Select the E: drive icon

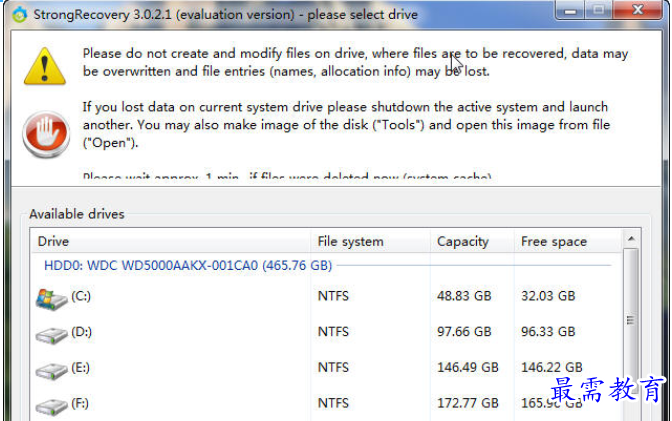click(51, 371)
